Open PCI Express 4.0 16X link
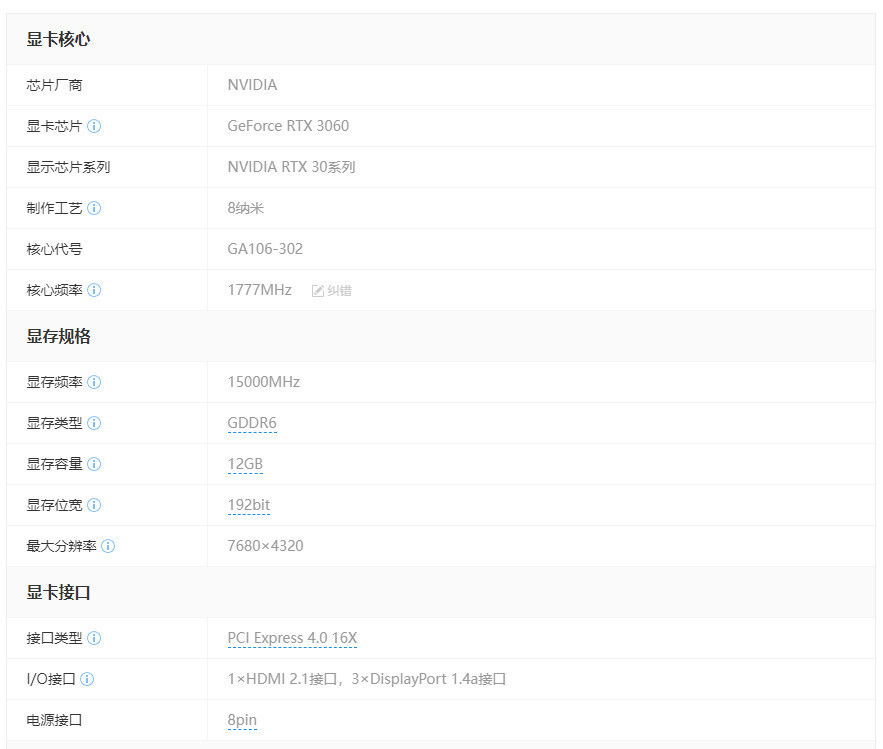Viewport: 883px width, 749px height. (292, 638)
